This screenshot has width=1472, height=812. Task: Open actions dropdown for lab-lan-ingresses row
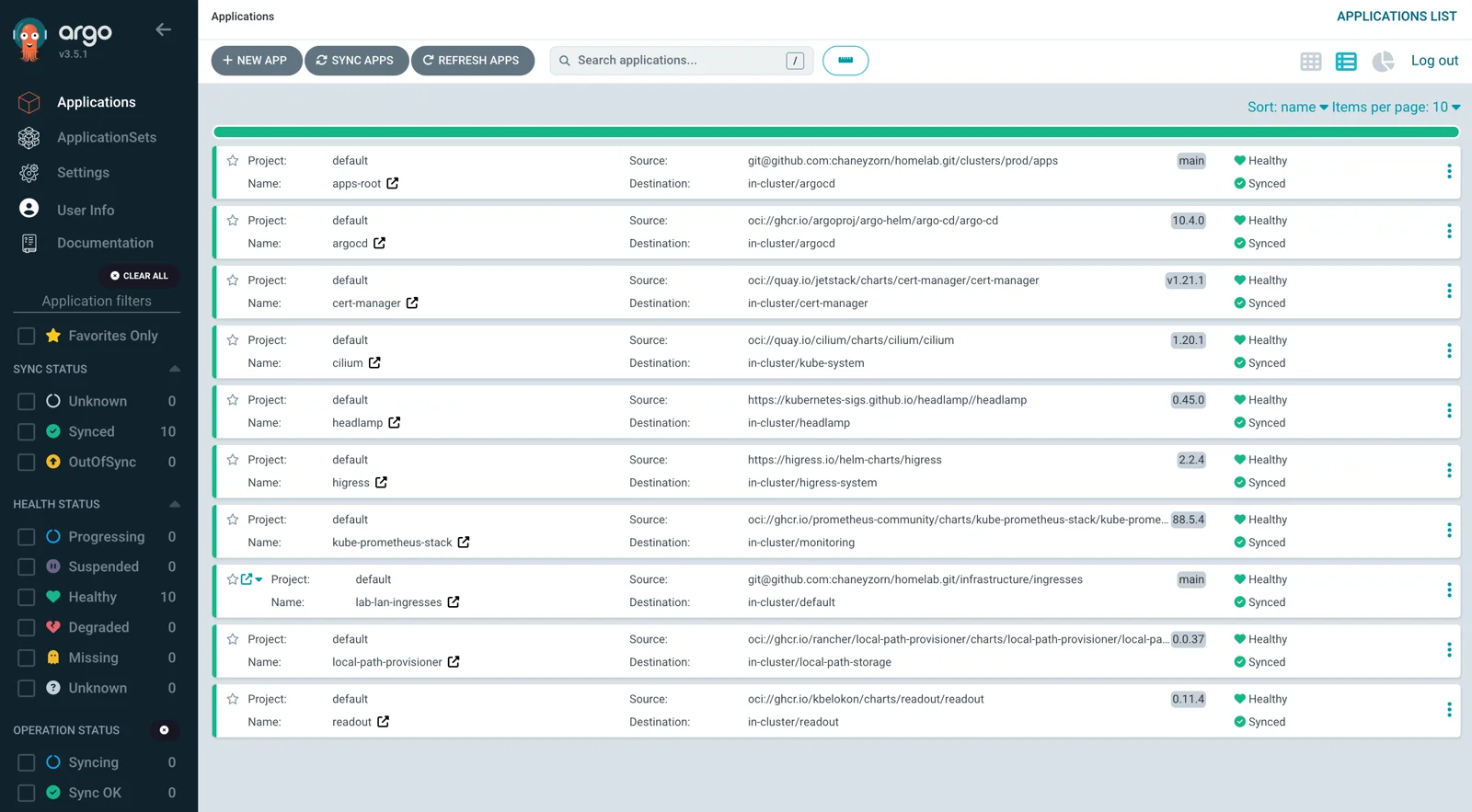click(1449, 589)
